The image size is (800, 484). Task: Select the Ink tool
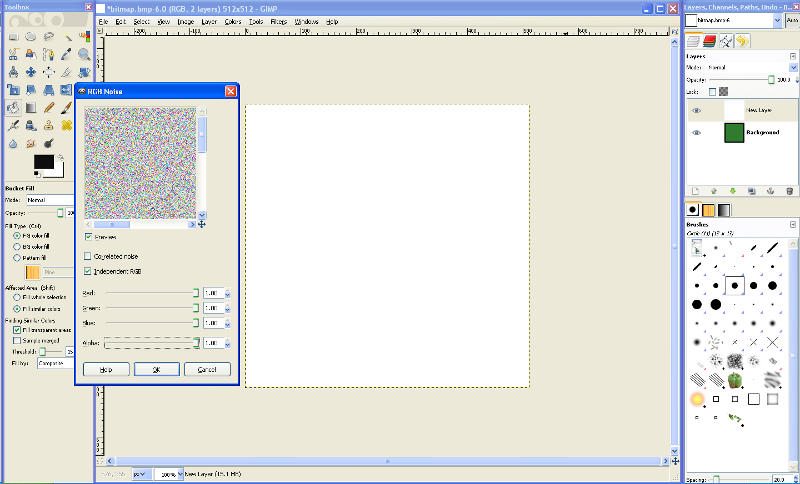31,125
